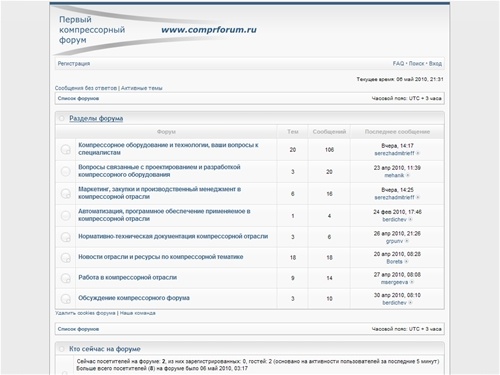Click www.comprforum.ru header text
The width and height of the screenshot is (500, 375).
point(209,30)
